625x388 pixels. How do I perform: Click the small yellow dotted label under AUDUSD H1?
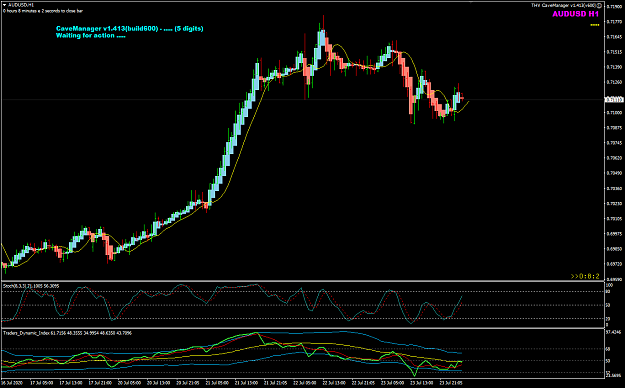point(594,25)
